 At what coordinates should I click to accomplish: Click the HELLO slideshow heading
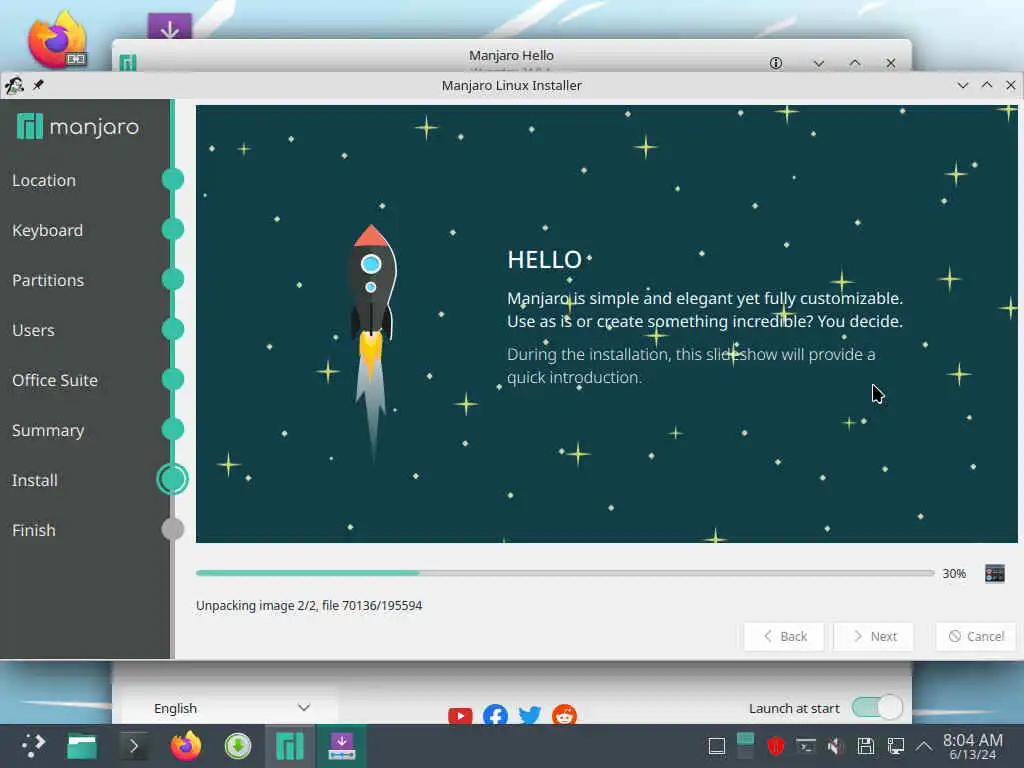(x=545, y=260)
